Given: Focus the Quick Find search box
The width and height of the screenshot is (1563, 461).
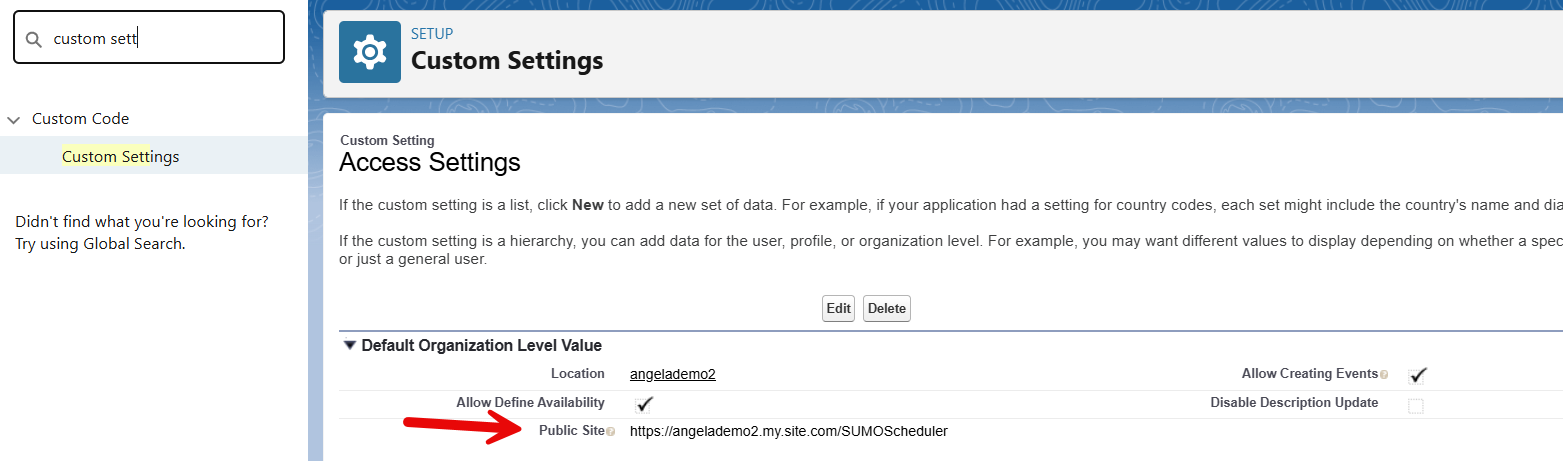Looking at the screenshot, I should click(160, 39).
